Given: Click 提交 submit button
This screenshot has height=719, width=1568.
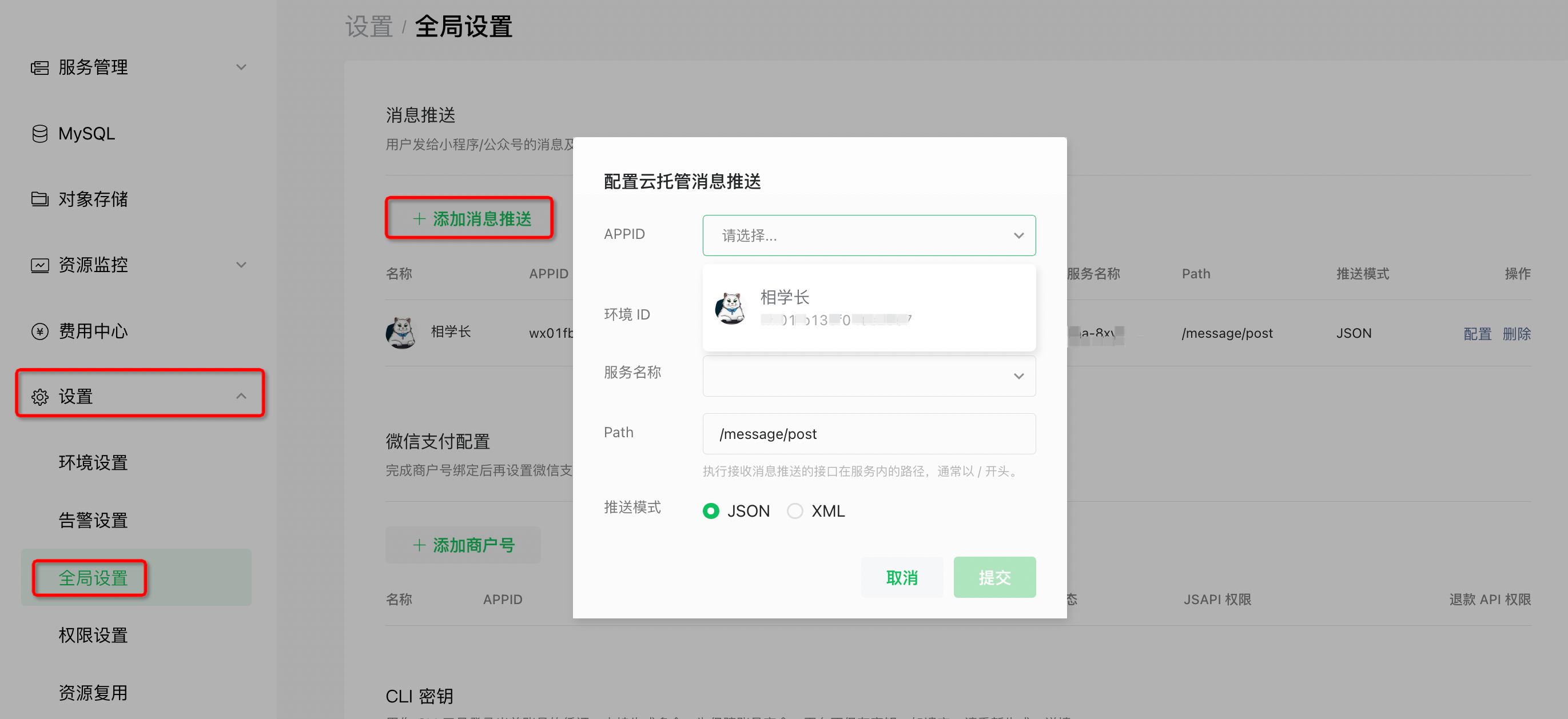Looking at the screenshot, I should [994, 577].
